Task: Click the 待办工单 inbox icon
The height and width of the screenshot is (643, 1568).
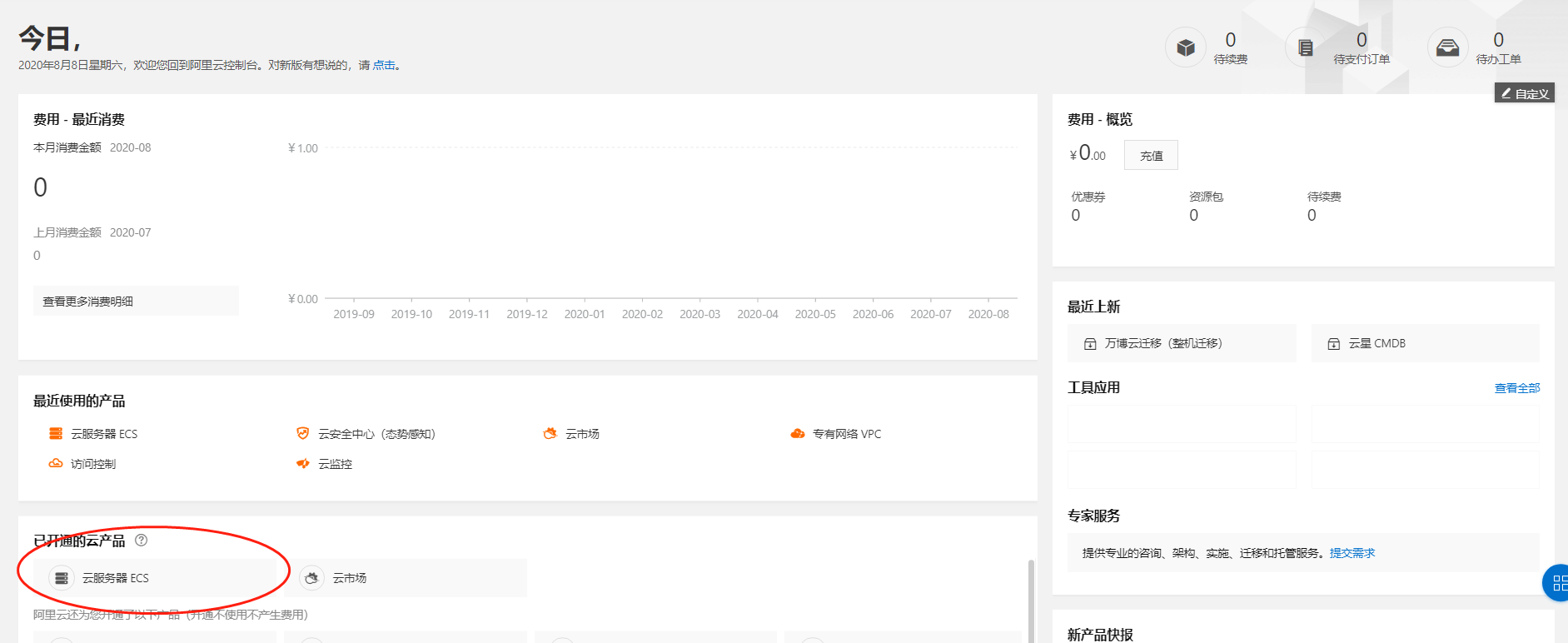Action: (1448, 47)
